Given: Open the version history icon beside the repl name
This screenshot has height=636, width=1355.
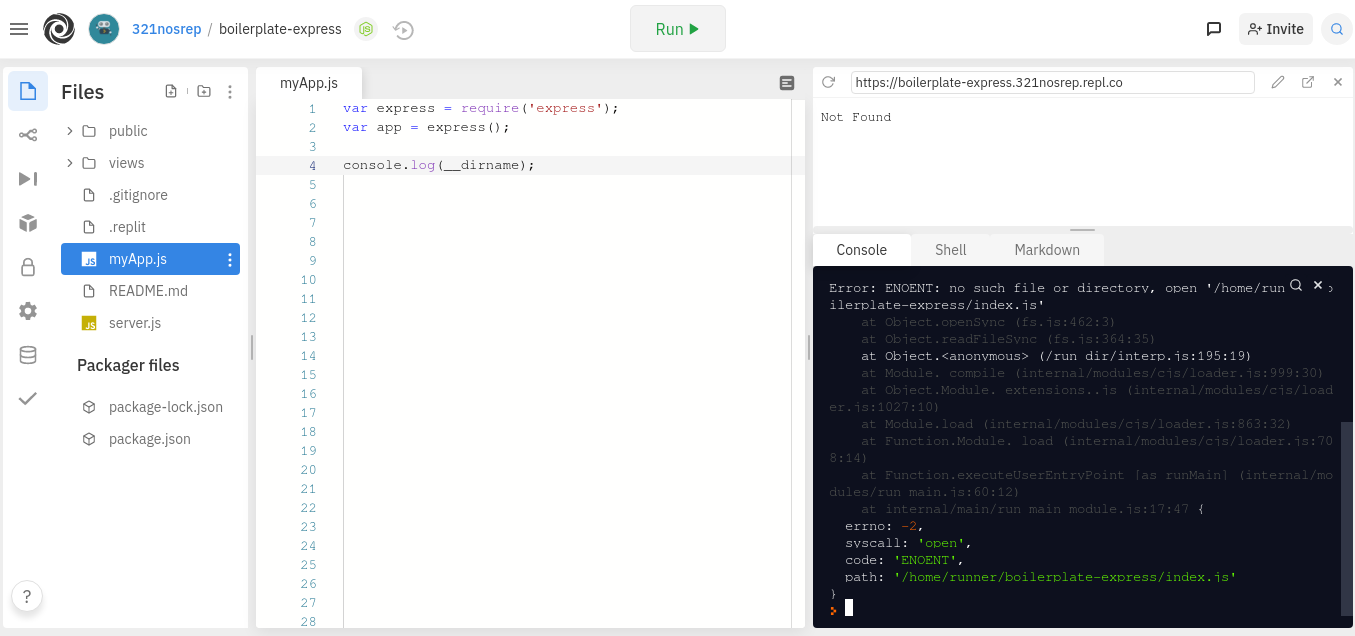Looking at the screenshot, I should coord(403,29).
